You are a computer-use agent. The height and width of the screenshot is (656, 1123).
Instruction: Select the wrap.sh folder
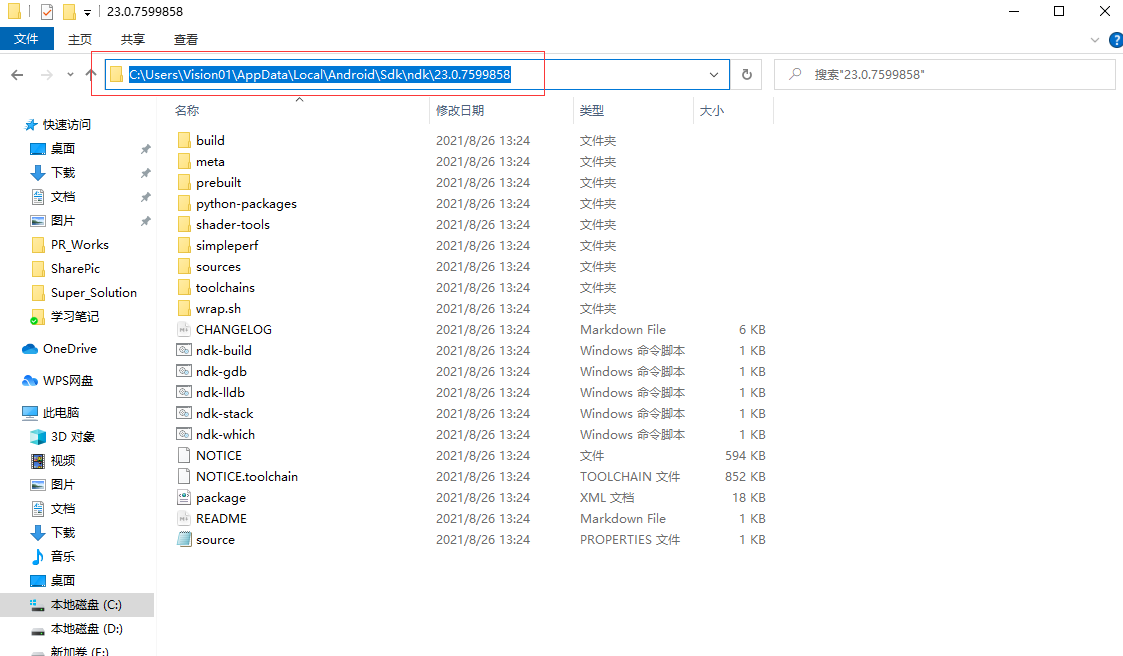tap(218, 309)
